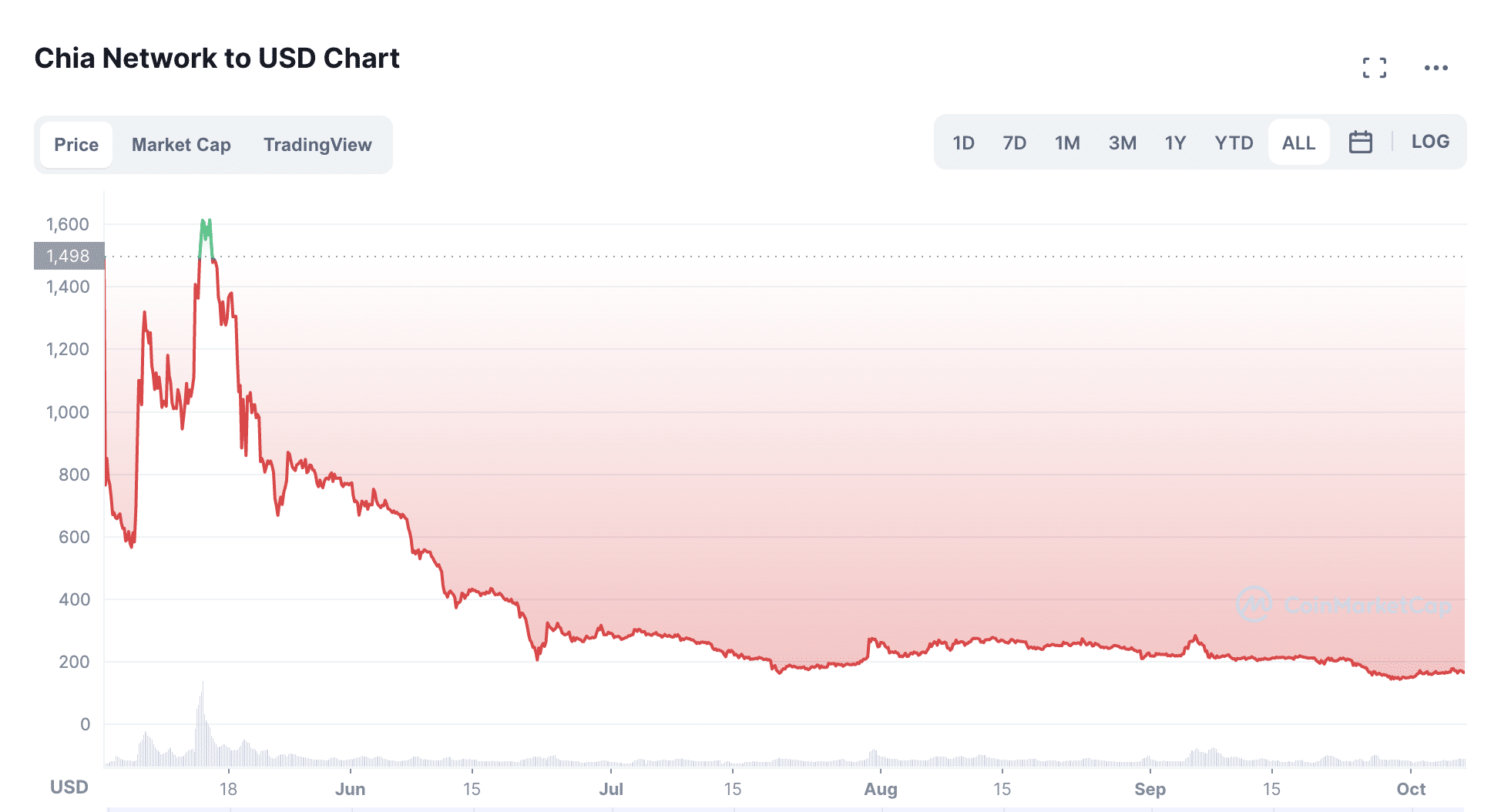Click the tallest volume bar near May 18
1501x812 pixels.
[203, 723]
